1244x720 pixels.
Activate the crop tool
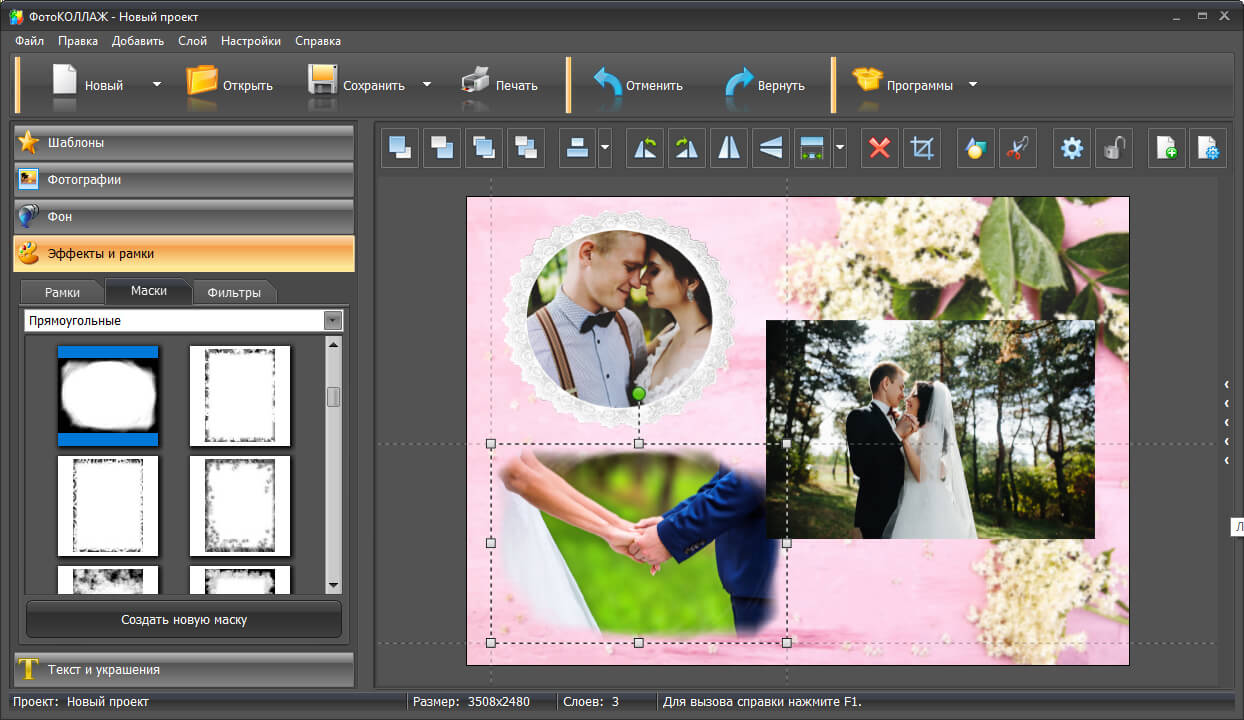click(922, 148)
